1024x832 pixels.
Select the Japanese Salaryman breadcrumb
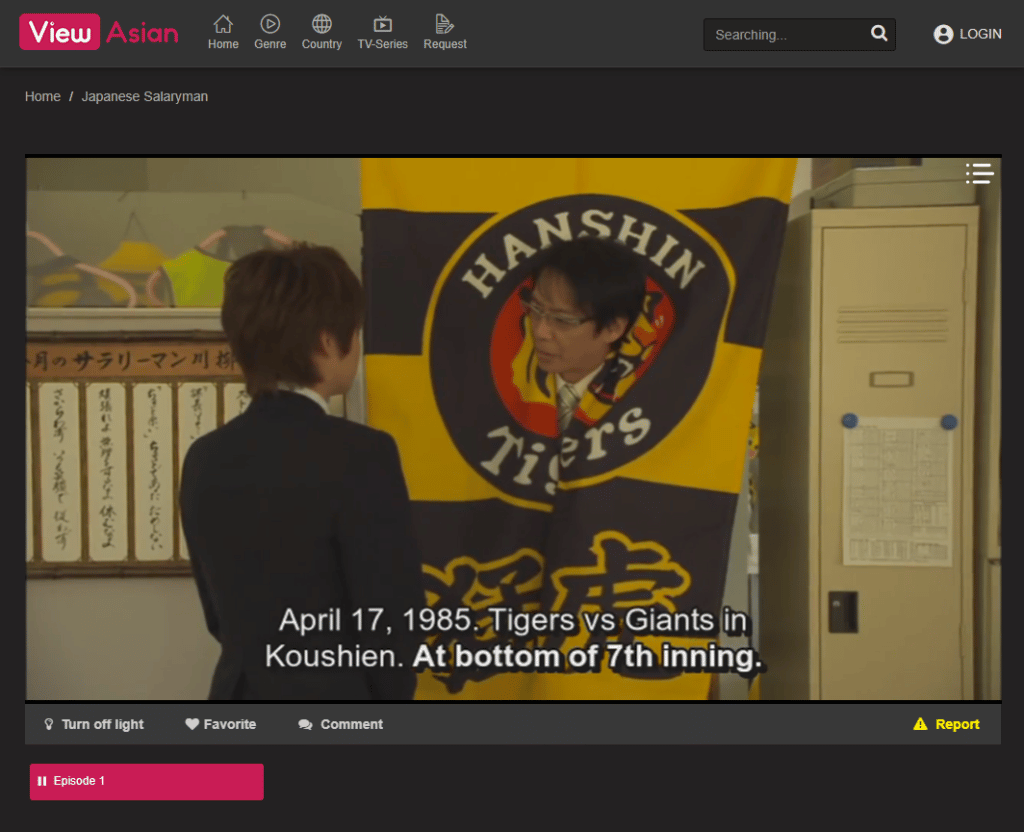(144, 96)
